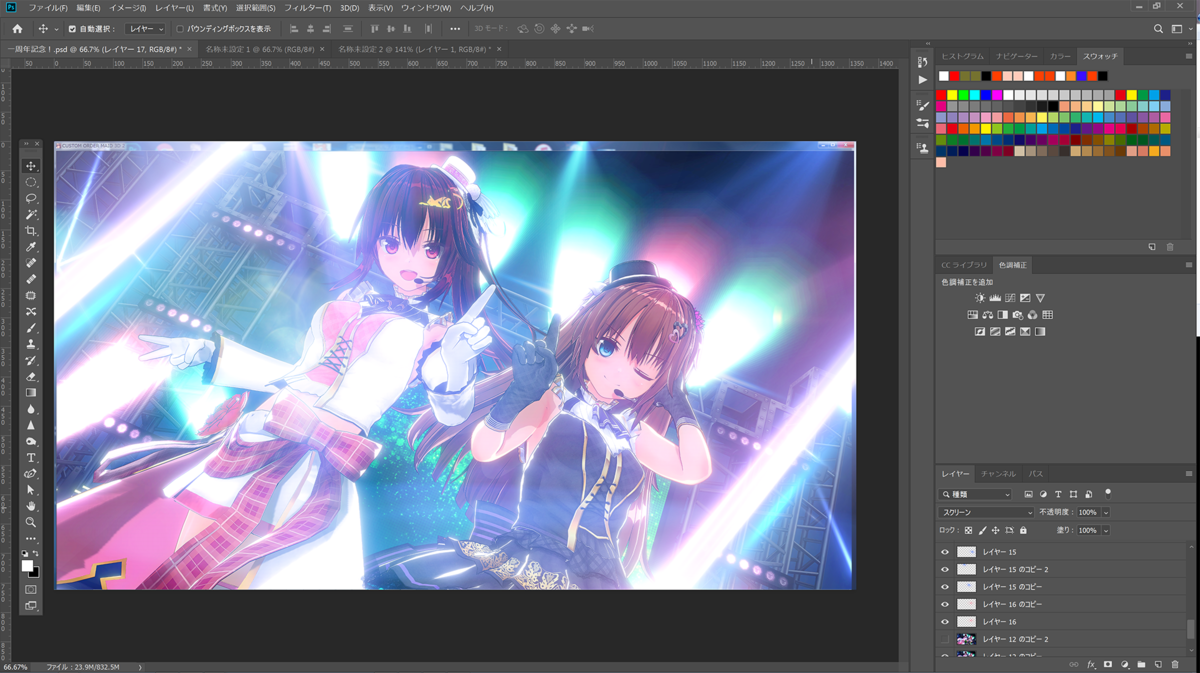This screenshot has width=1200, height=673.
Task: Pick the red swatch in the first swatches row
Action: [x=955, y=76]
